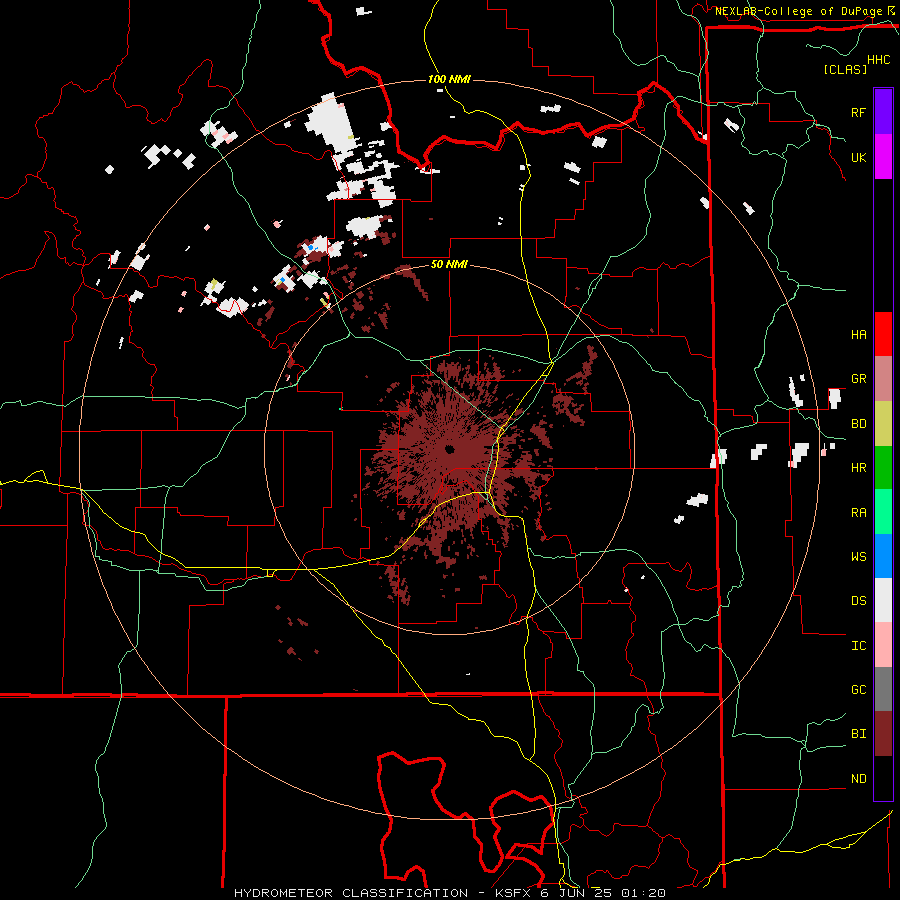
Task: Select the BD yellow legend block
Action: [883, 423]
